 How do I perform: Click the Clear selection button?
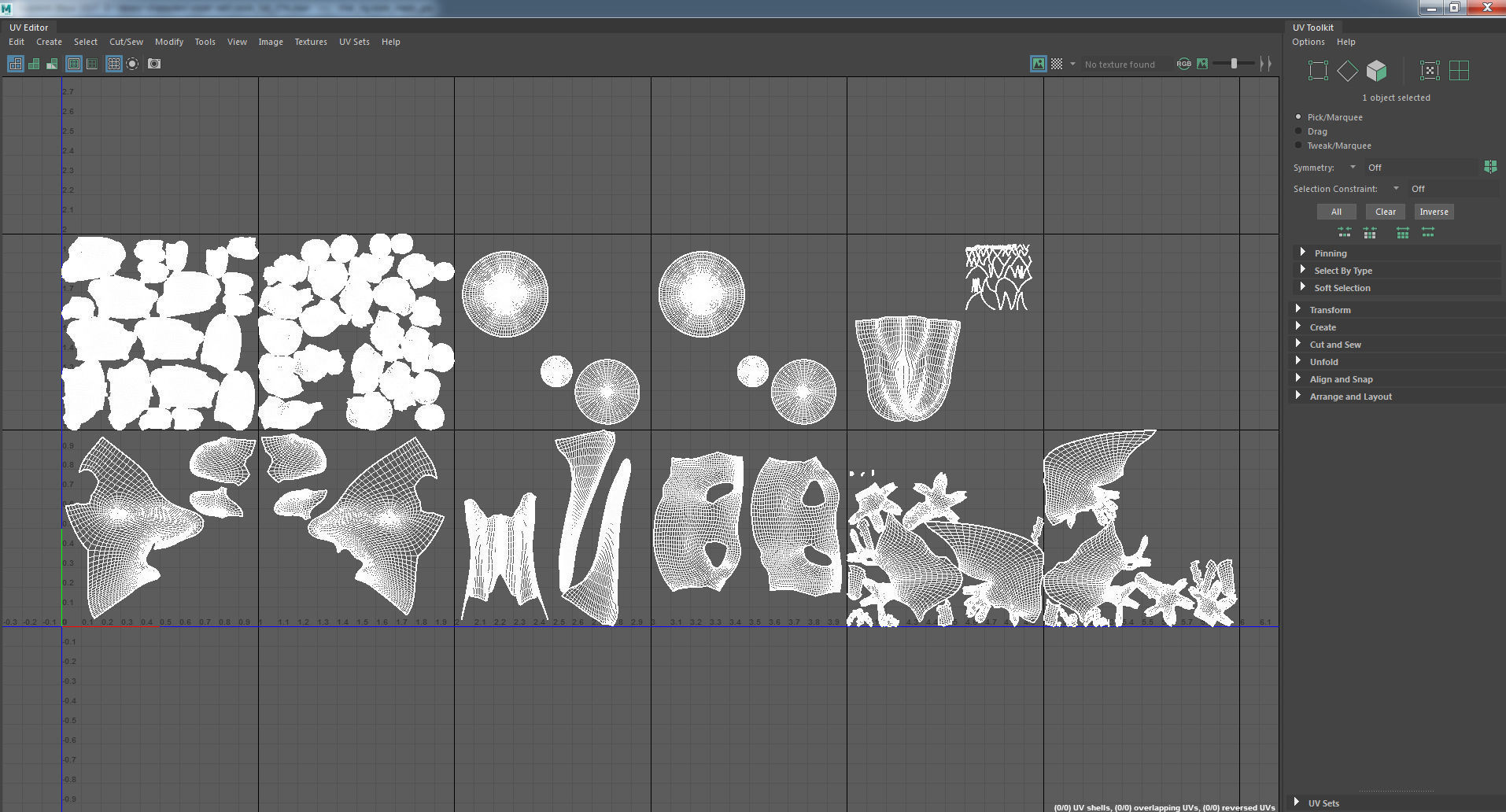point(1386,212)
